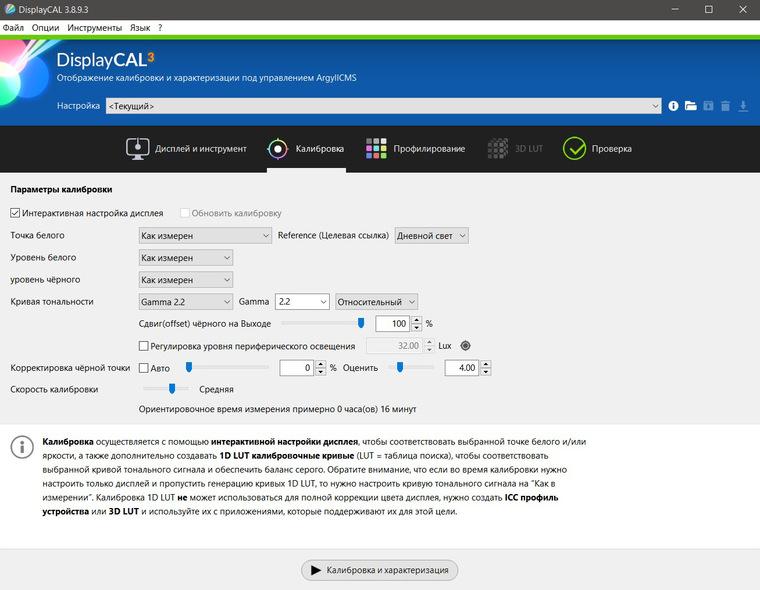Click the save settings disk icon

708,106
